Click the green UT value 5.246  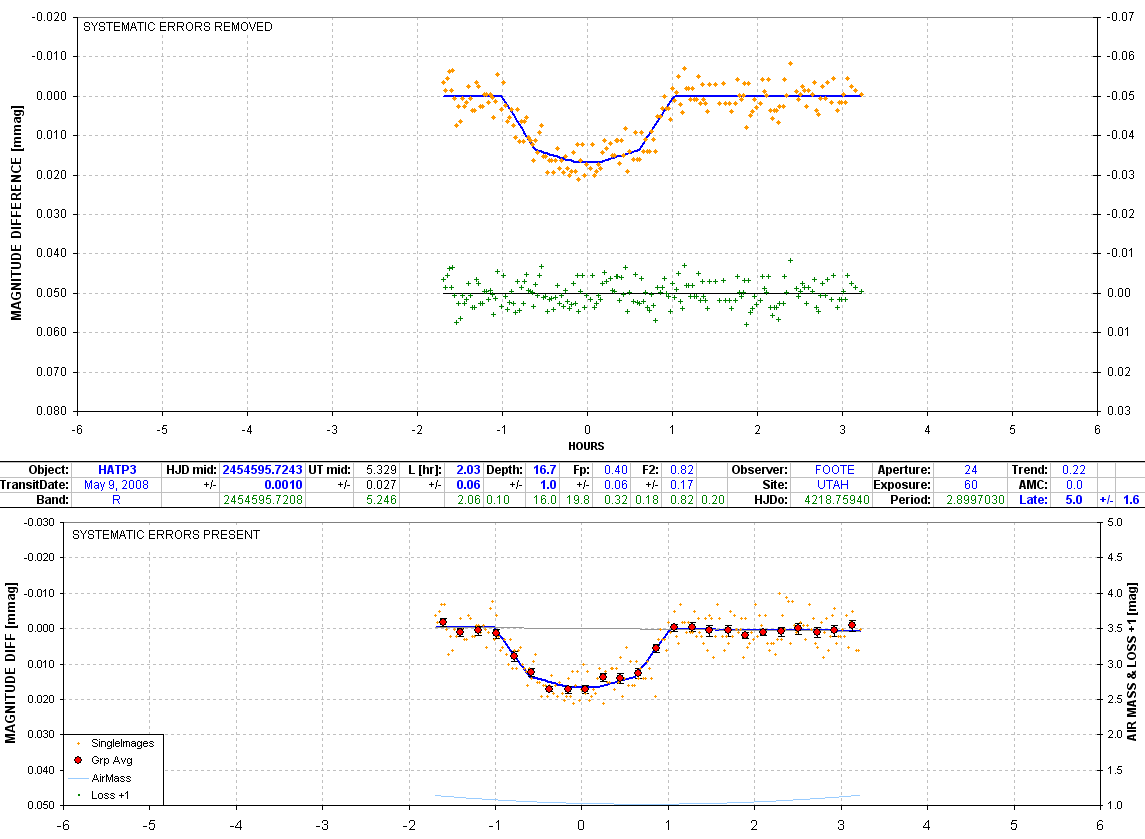[x=381, y=499]
